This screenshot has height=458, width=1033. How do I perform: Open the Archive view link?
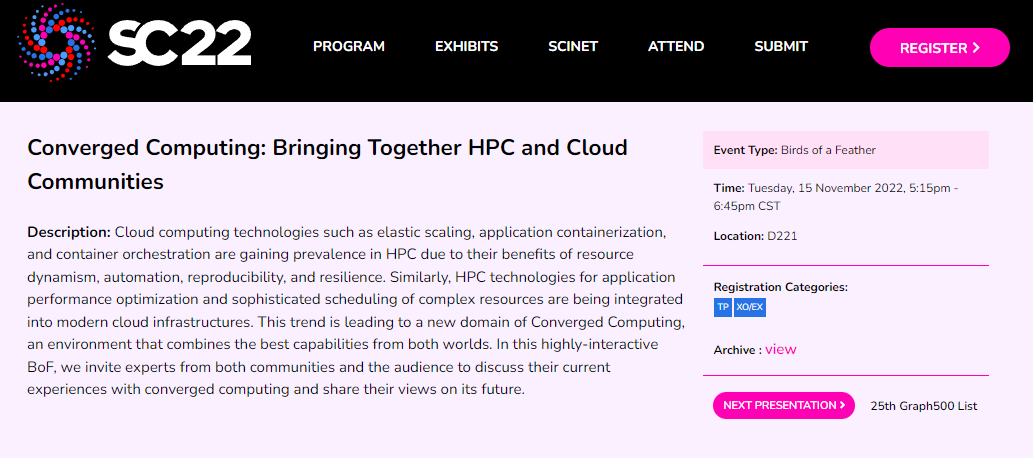click(781, 349)
